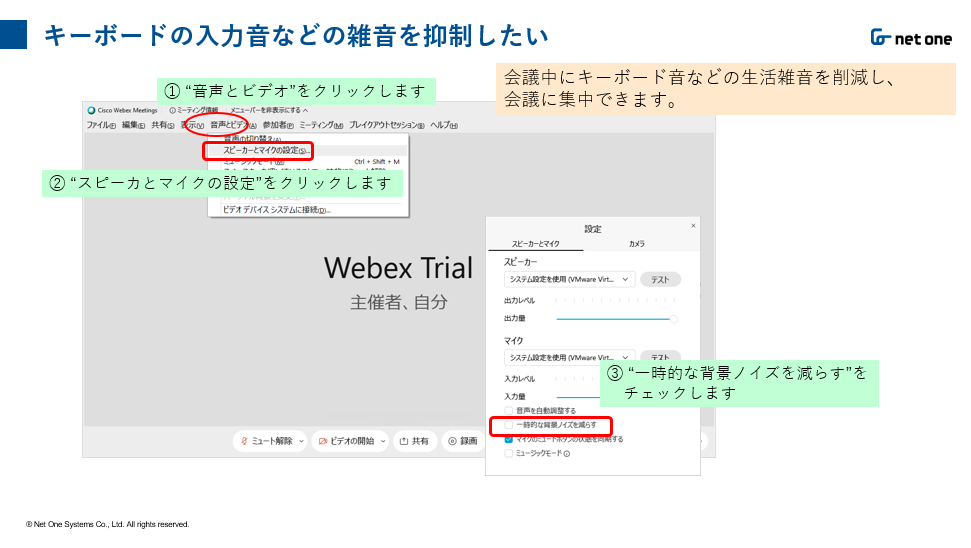This screenshot has width=971, height=548.
Task: Close the 設定 dialog
Action: pos(693,226)
